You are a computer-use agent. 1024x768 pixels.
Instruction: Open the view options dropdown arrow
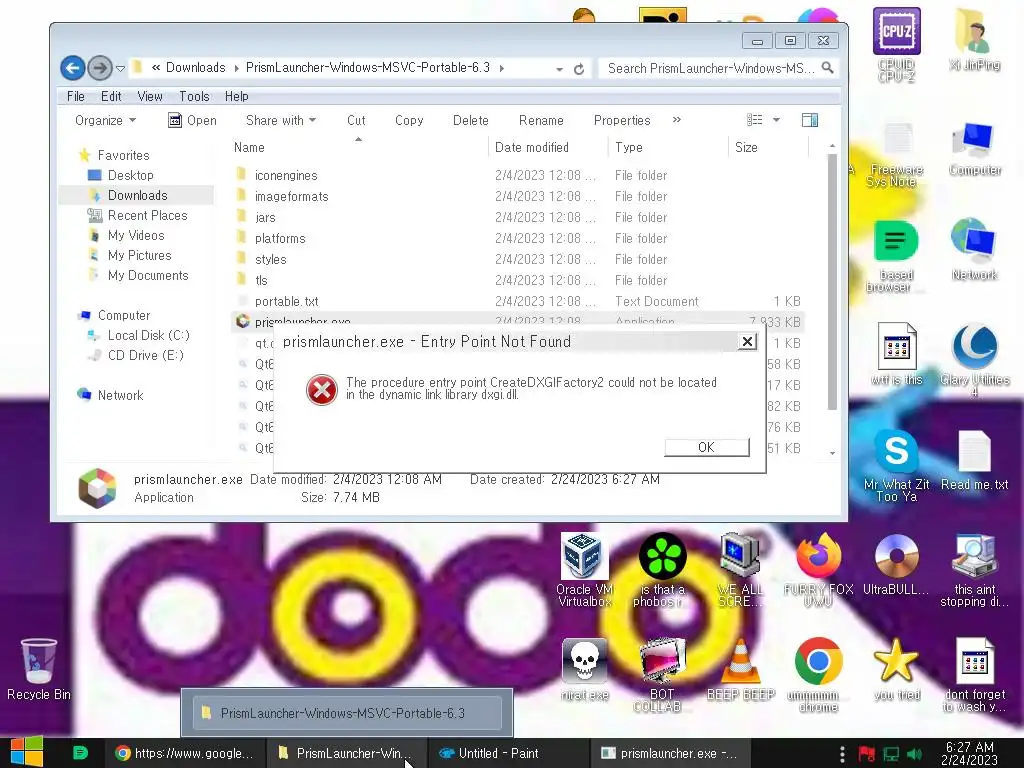point(776,120)
